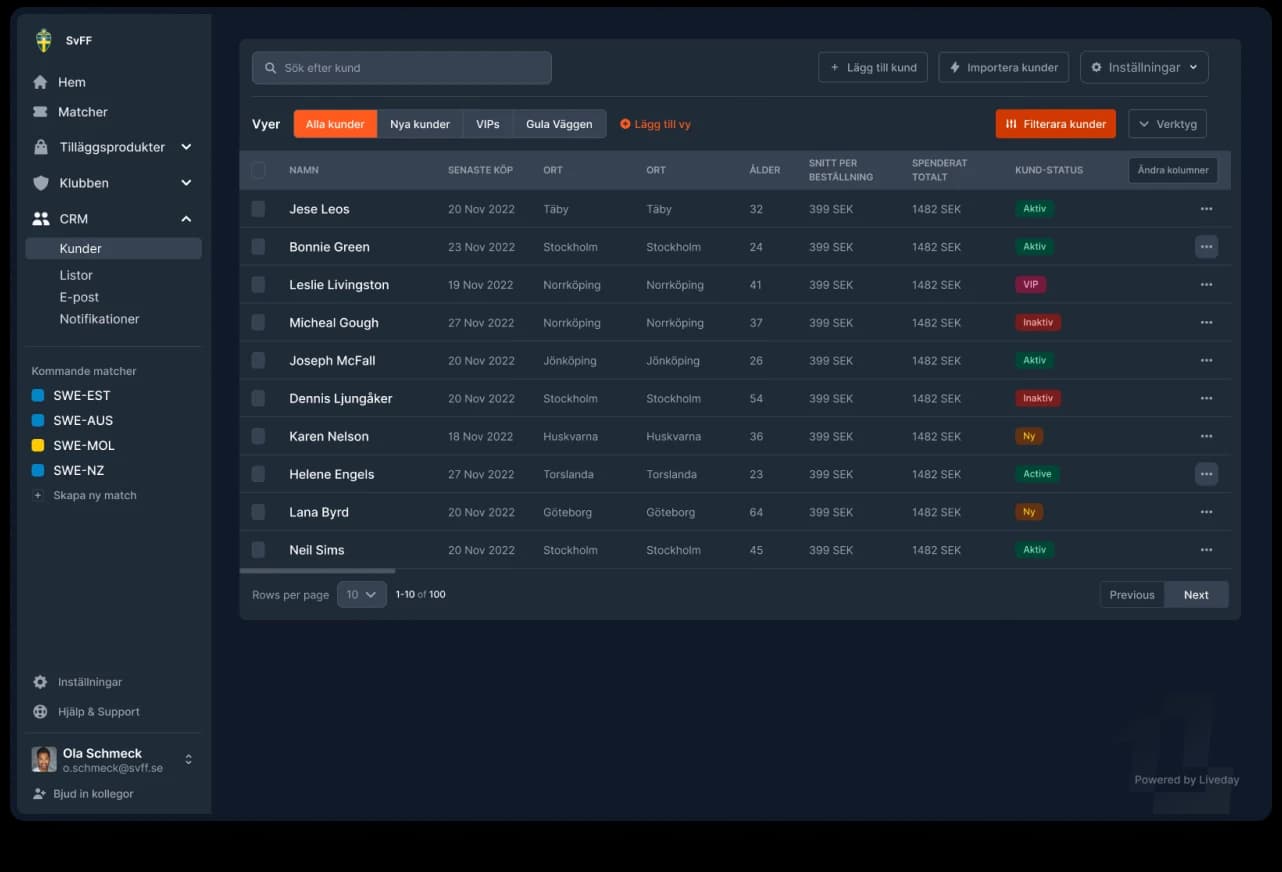Open the rows per page dropdown

tap(361, 595)
